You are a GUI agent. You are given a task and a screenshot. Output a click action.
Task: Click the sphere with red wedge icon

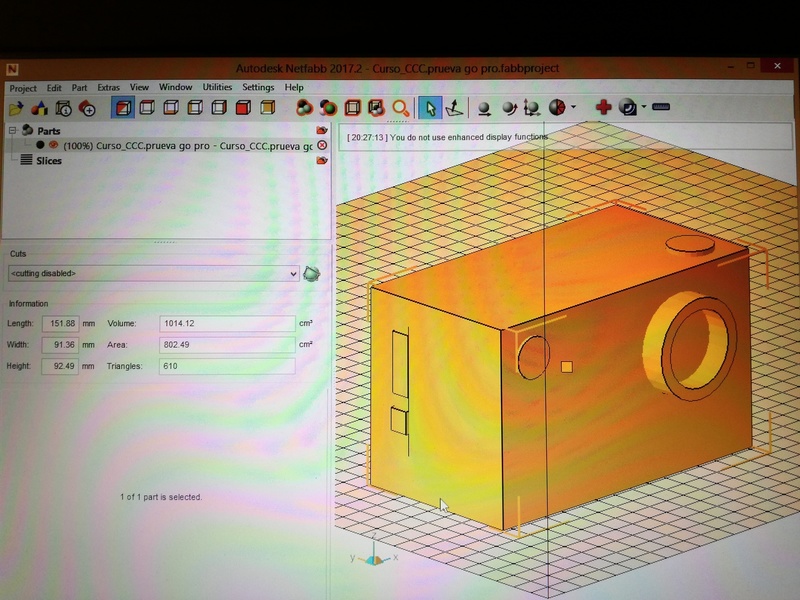pos(557,107)
